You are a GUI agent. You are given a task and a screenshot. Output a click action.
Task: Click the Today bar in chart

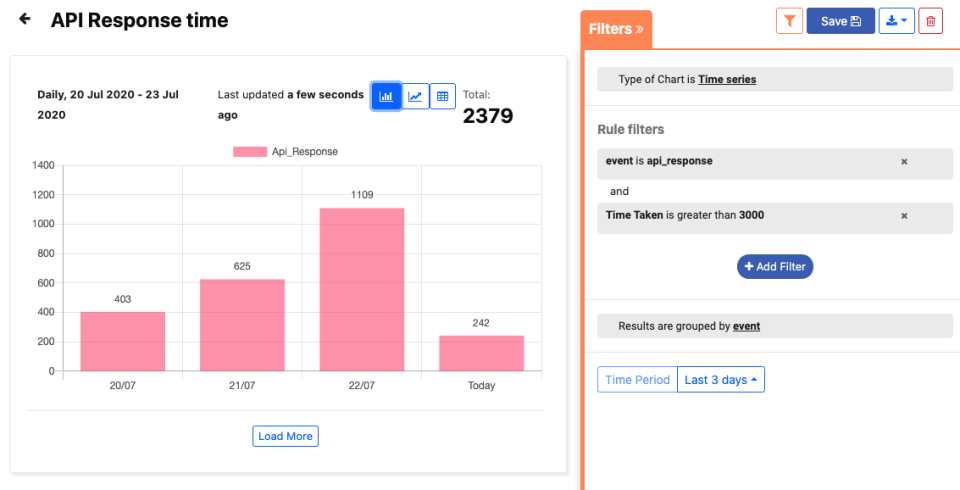pos(481,353)
